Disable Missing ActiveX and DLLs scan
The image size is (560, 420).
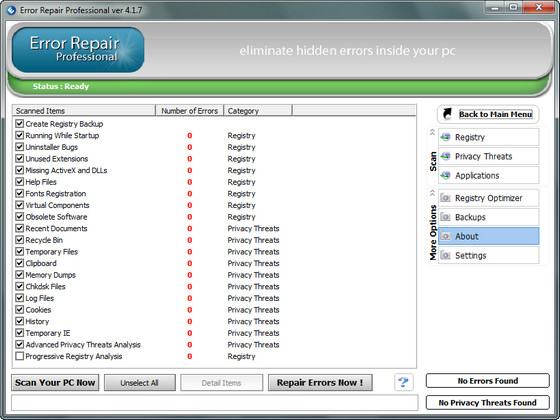coord(20,170)
